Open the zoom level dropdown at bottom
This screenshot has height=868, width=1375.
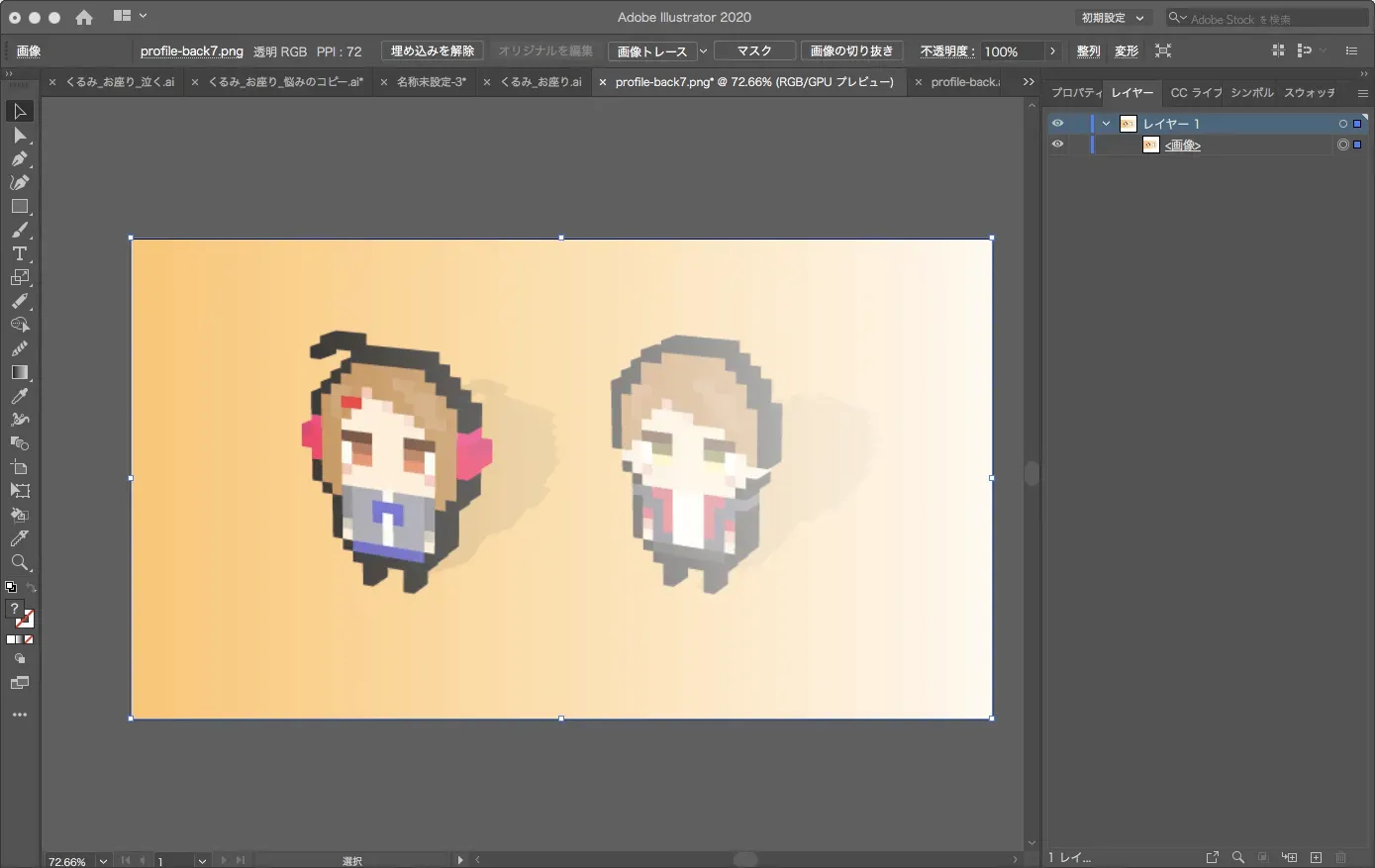click(x=103, y=861)
